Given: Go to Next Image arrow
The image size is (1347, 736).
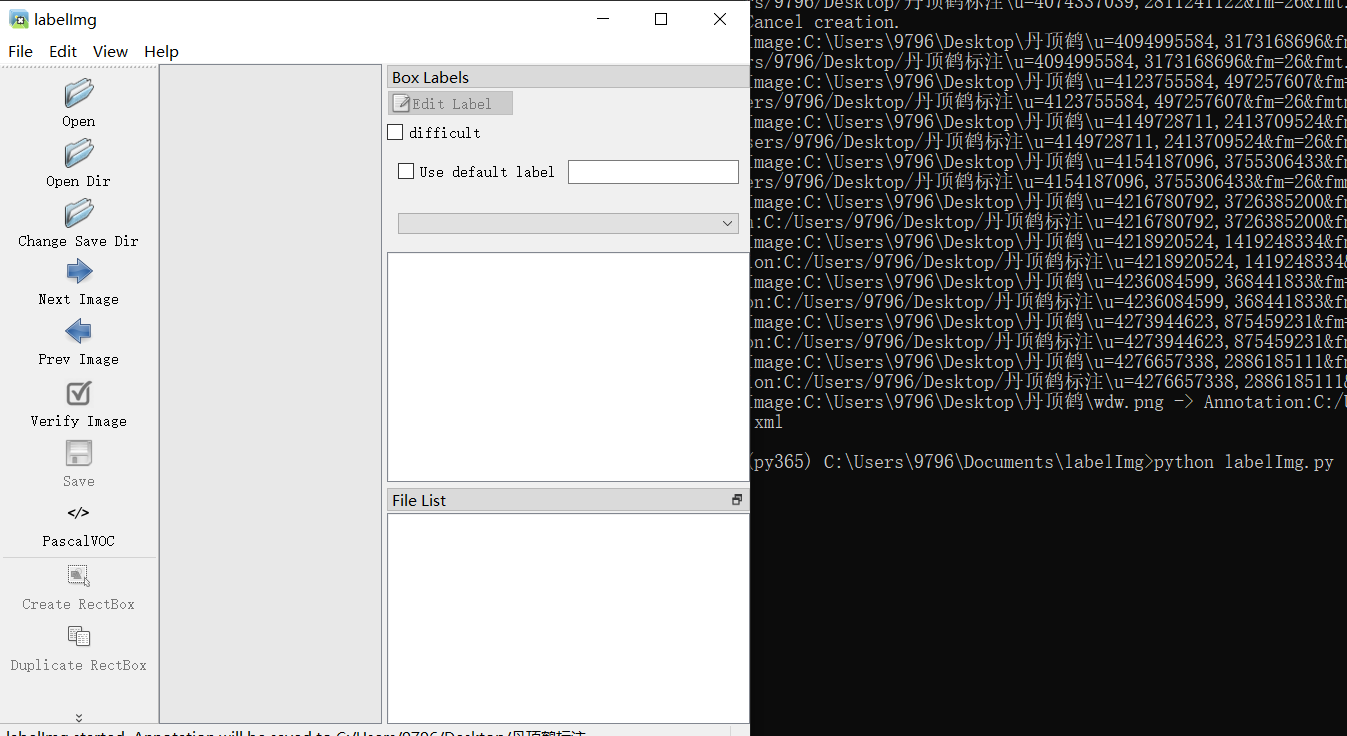Looking at the screenshot, I should tap(79, 272).
